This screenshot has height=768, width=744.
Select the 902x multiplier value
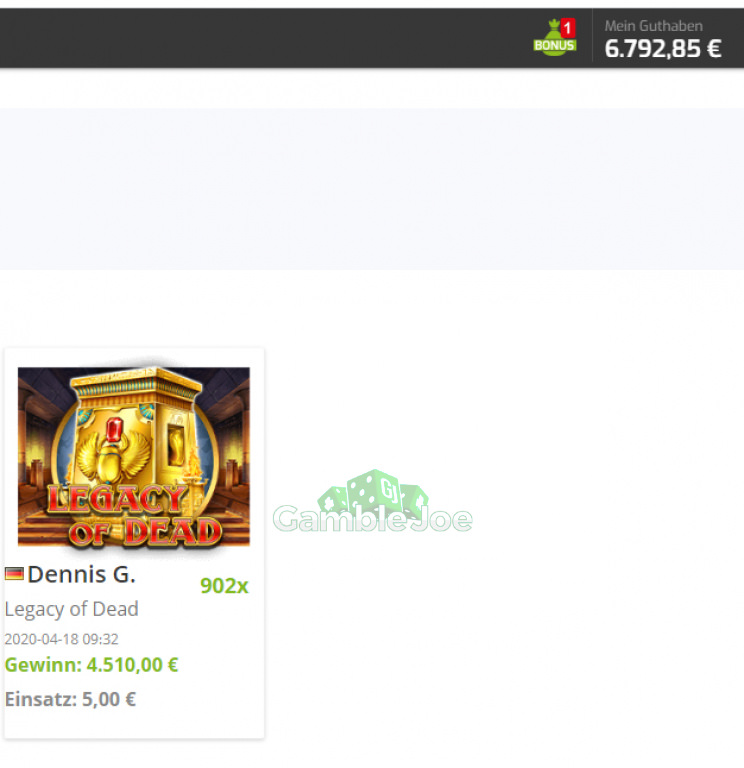pyautogui.click(x=224, y=586)
